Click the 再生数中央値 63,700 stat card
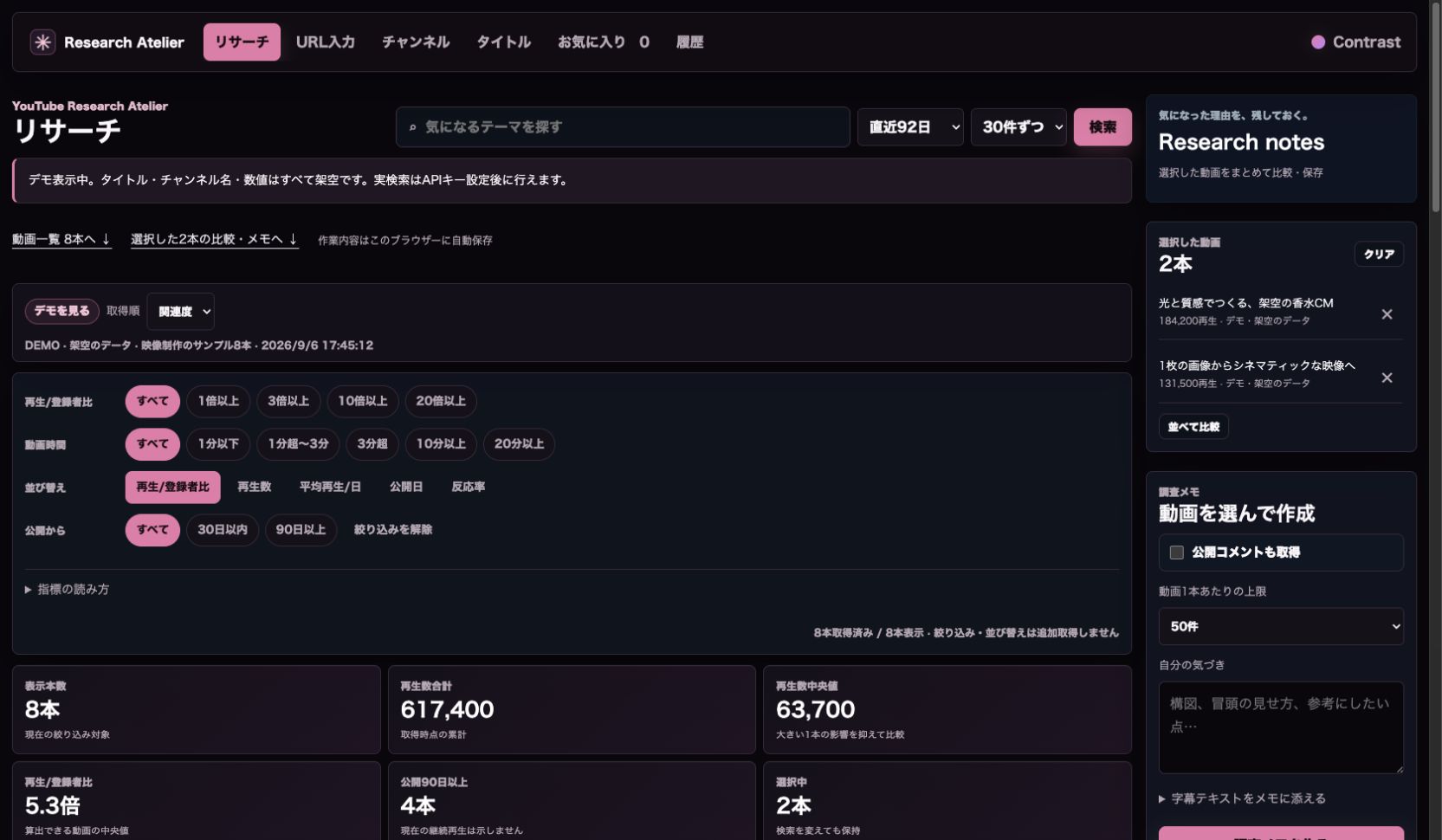Image resolution: width=1442 pixels, height=840 pixels. [x=947, y=709]
